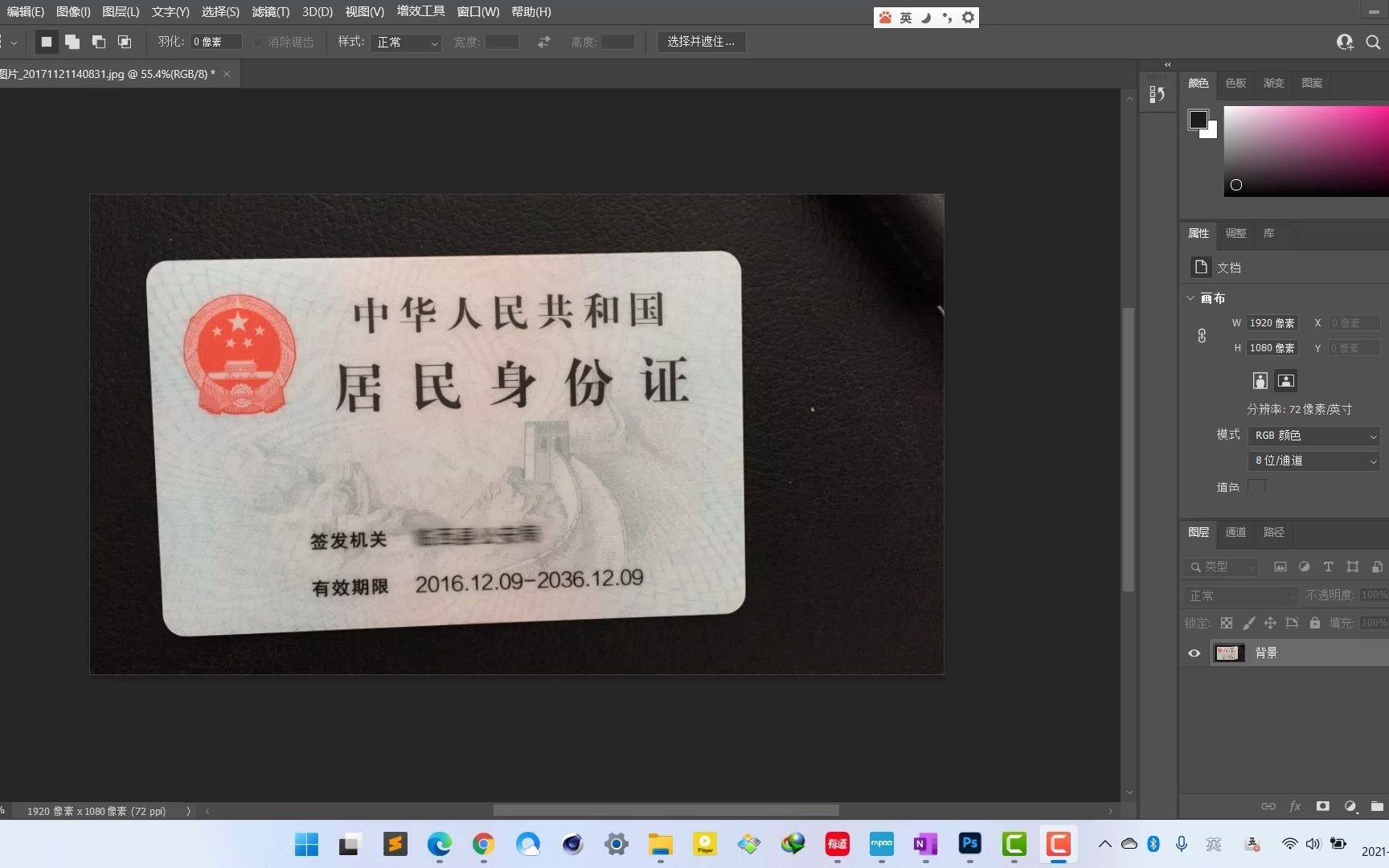The width and height of the screenshot is (1389, 868).
Task: Open File Explorer from the taskbar
Action: (x=661, y=844)
